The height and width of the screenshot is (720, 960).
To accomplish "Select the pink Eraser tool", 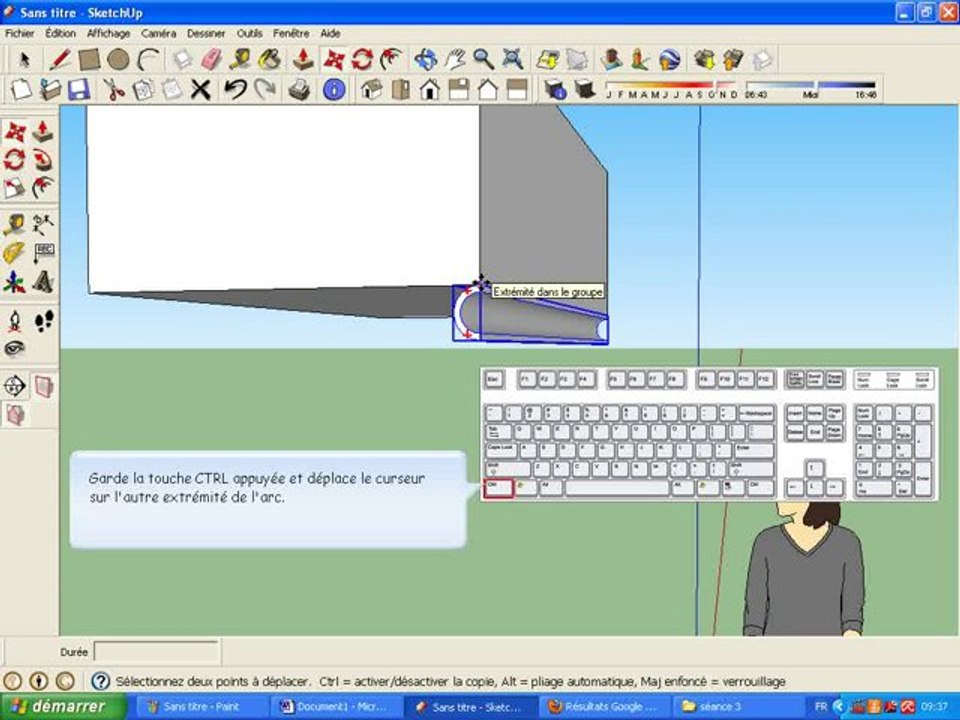I will click(x=211, y=60).
